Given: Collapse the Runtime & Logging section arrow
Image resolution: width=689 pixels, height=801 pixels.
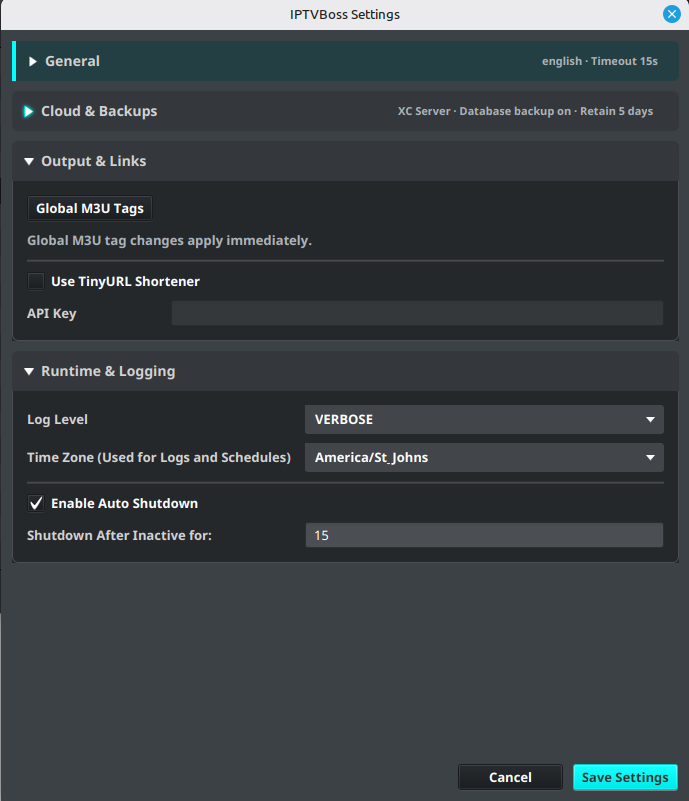Looking at the screenshot, I should point(29,371).
